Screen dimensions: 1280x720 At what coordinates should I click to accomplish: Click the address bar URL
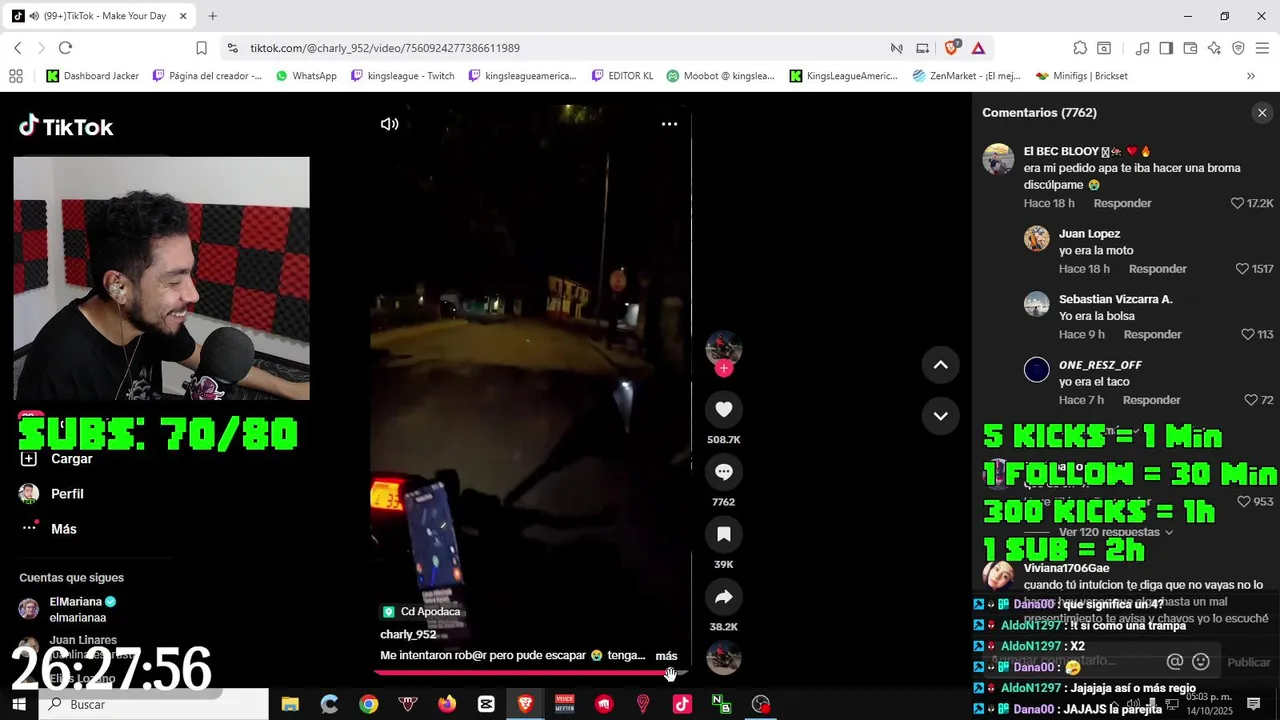point(384,48)
